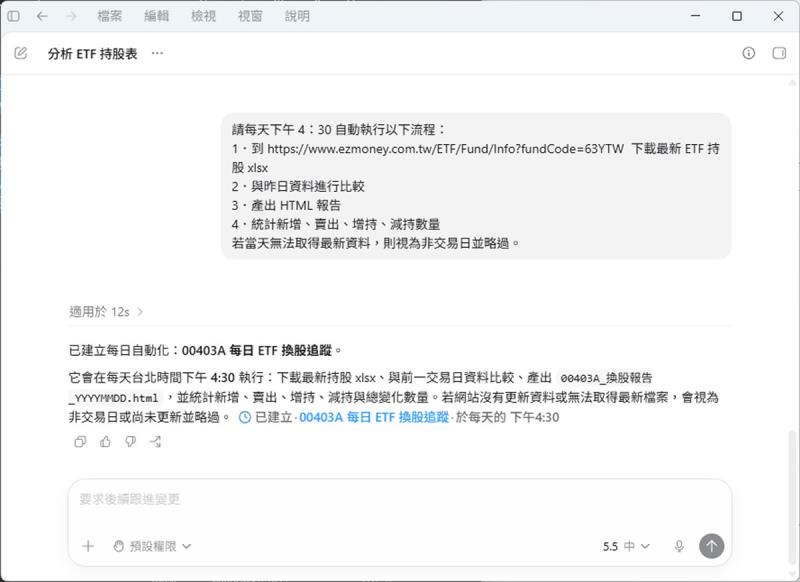Image resolution: width=800 pixels, height=582 pixels.
Task: Go forward with the right arrow
Action: point(71,16)
